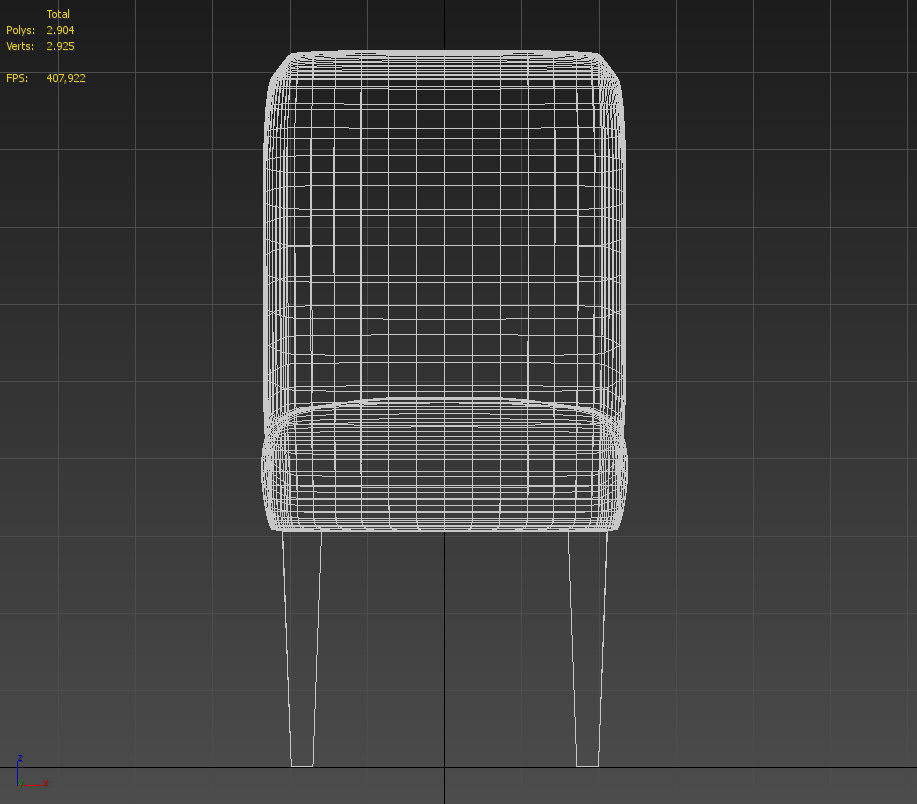Click the XYZ axis gizmo
Viewport: 917px width, 804px height.
pyautogui.click(x=31, y=772)
